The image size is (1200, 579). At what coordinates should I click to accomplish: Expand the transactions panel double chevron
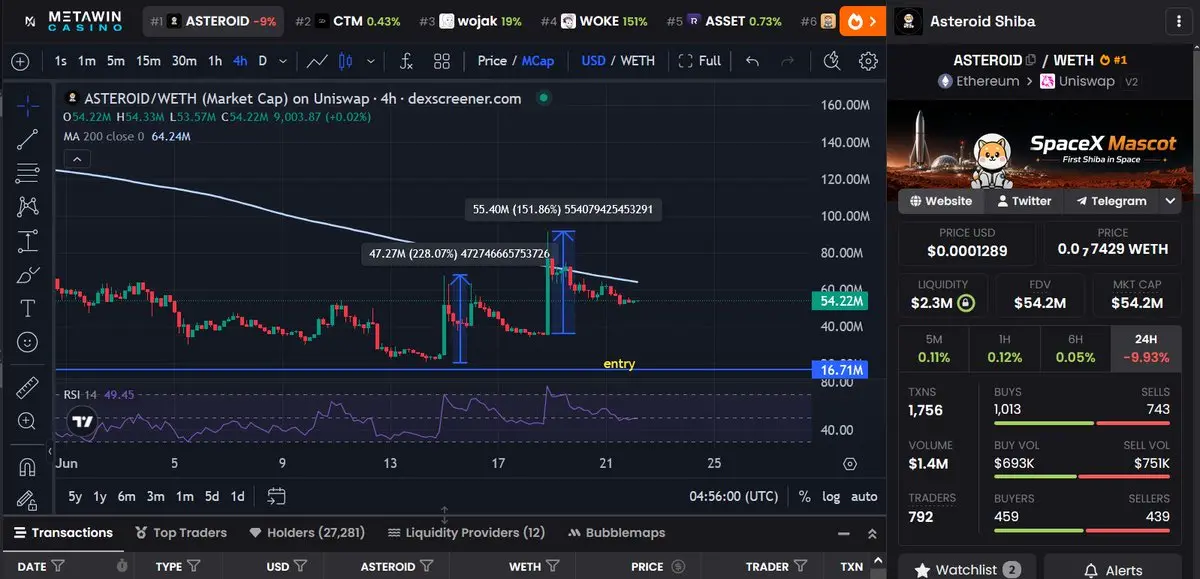tap(872, 534)
